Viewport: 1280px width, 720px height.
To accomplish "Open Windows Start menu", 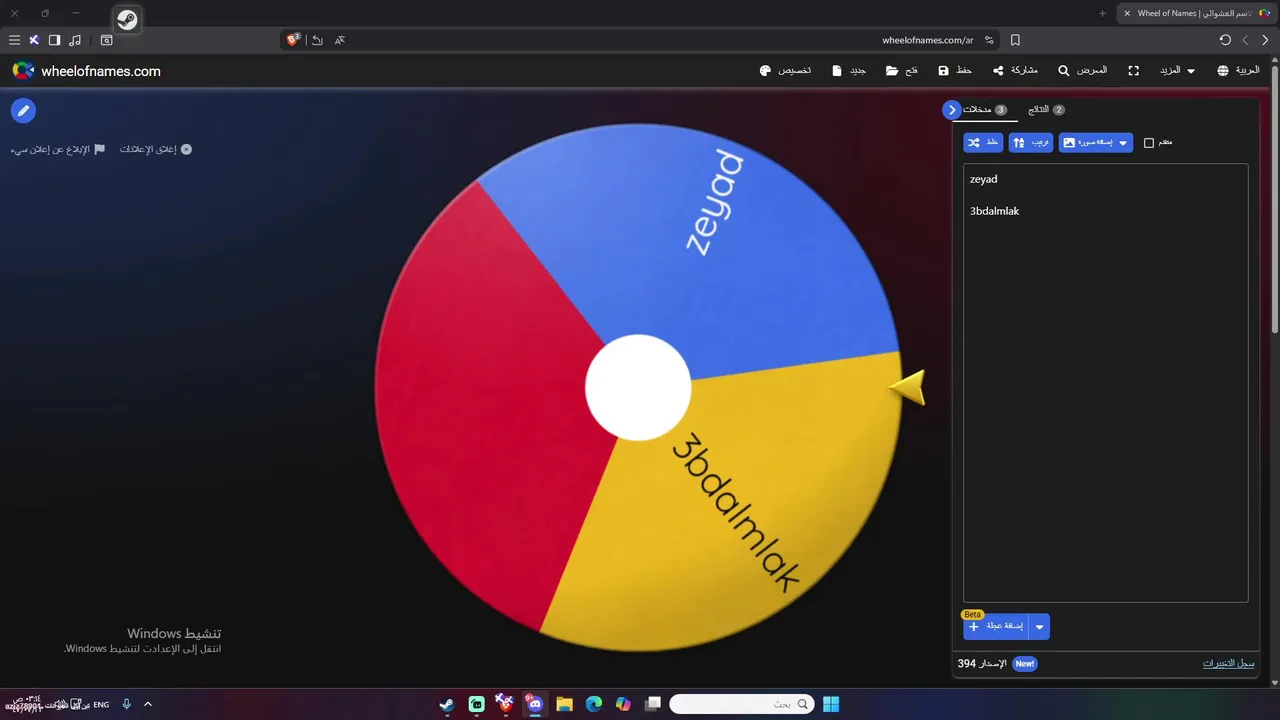I will (831, 704).
